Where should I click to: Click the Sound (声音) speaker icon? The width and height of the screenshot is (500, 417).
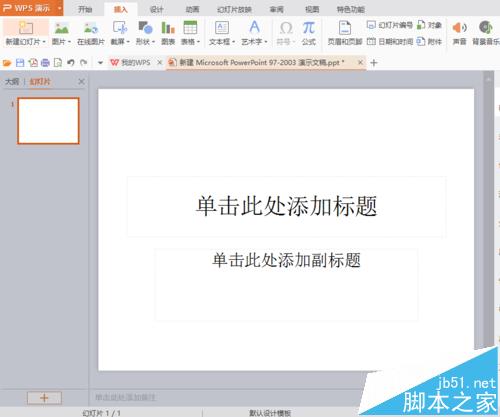point(459,28)
